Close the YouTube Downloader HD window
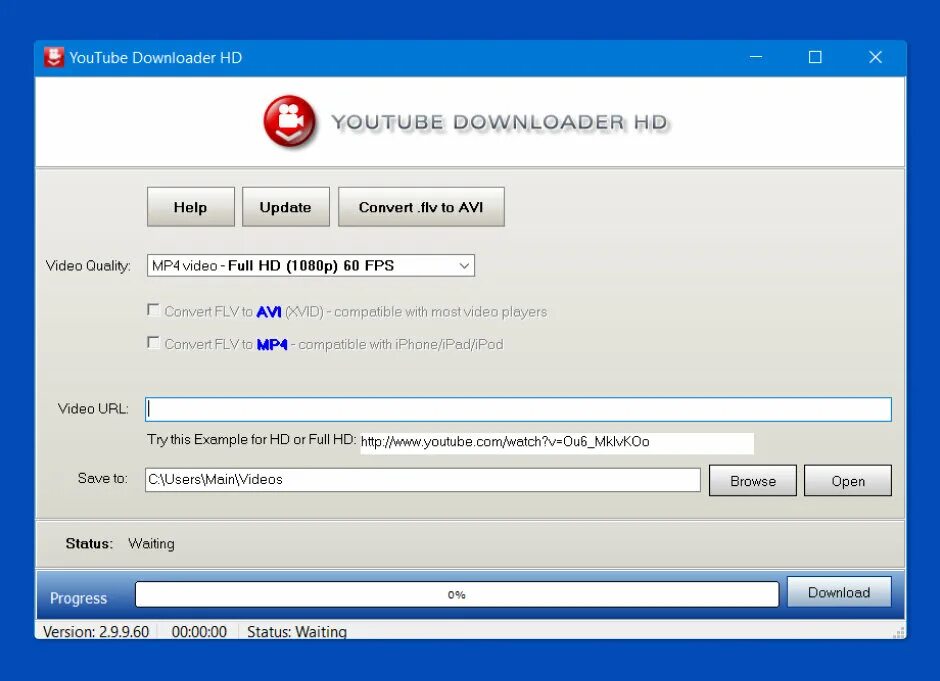Viewport: 940px width, 681px height. pos(875,58)
